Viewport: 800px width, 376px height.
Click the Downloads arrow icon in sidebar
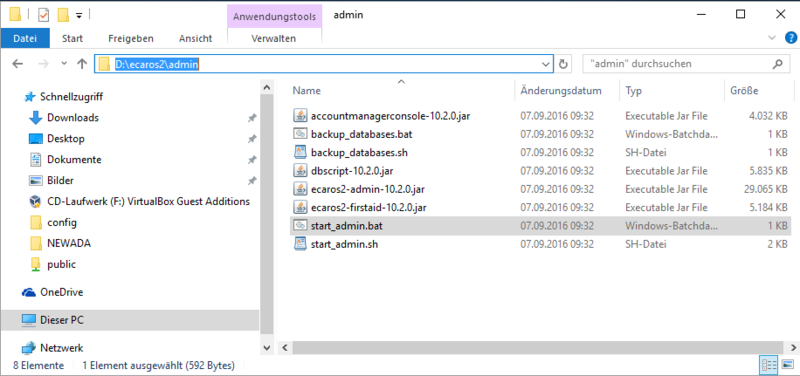(x=35, y=118)
